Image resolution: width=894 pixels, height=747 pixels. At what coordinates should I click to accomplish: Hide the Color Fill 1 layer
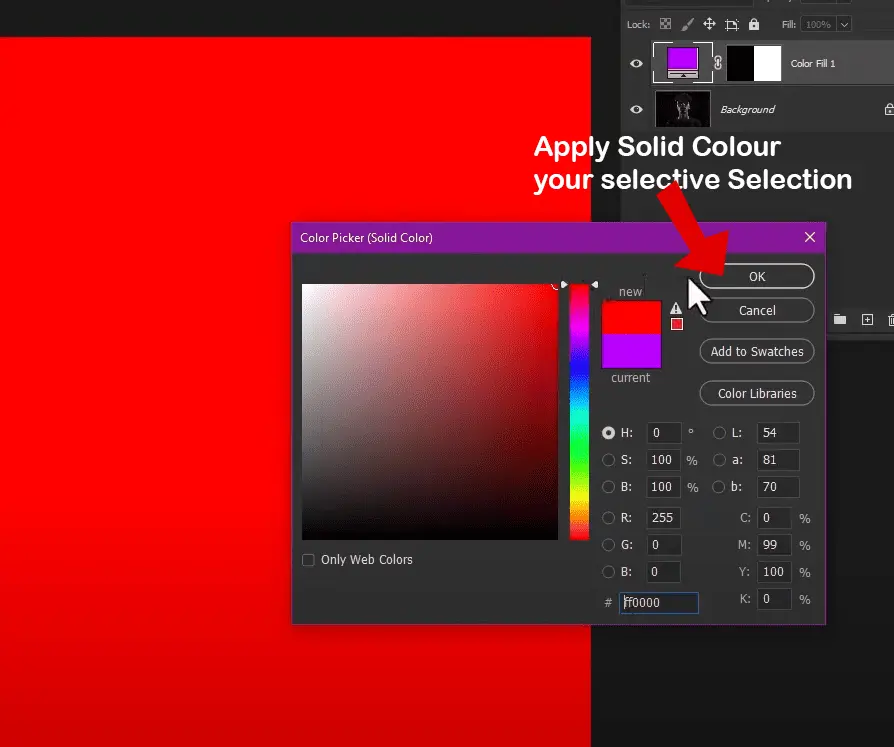click(x=636, y=62)
